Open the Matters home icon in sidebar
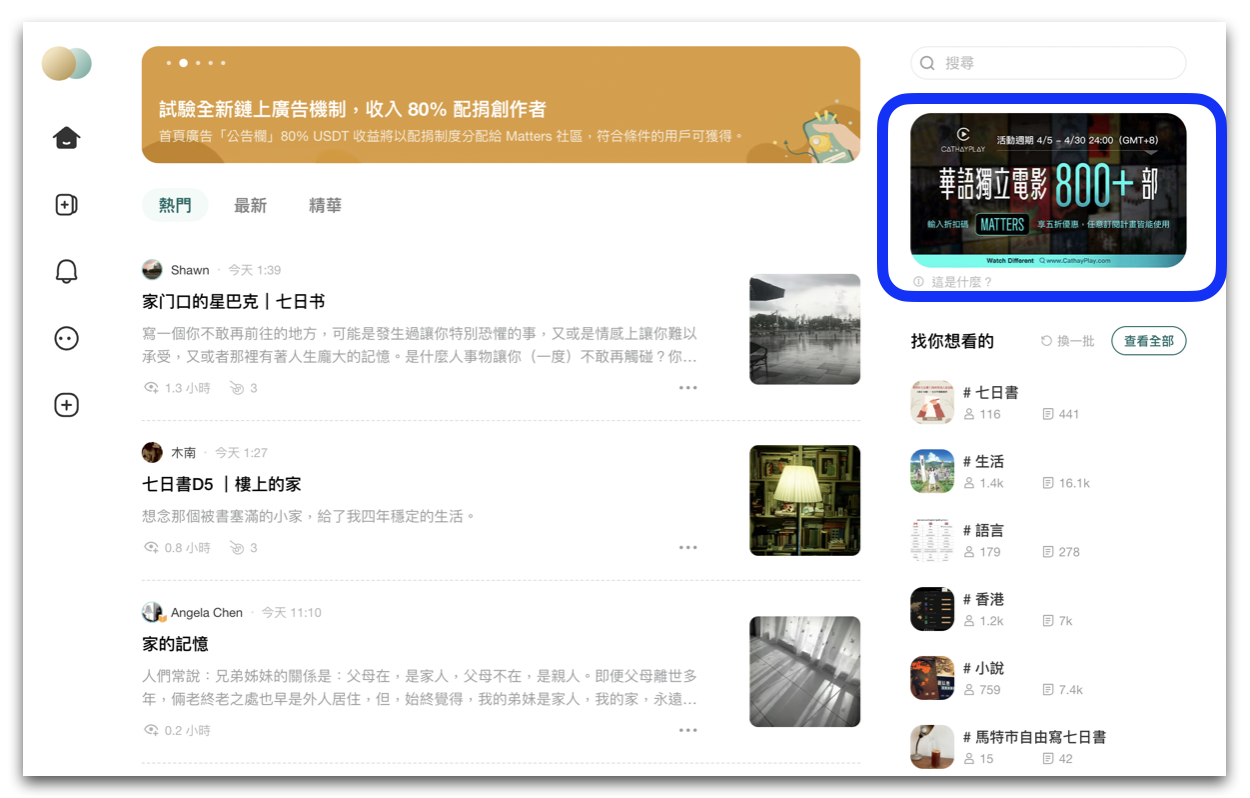This screenshot has height=798, width=1250. tap(66, 138)
